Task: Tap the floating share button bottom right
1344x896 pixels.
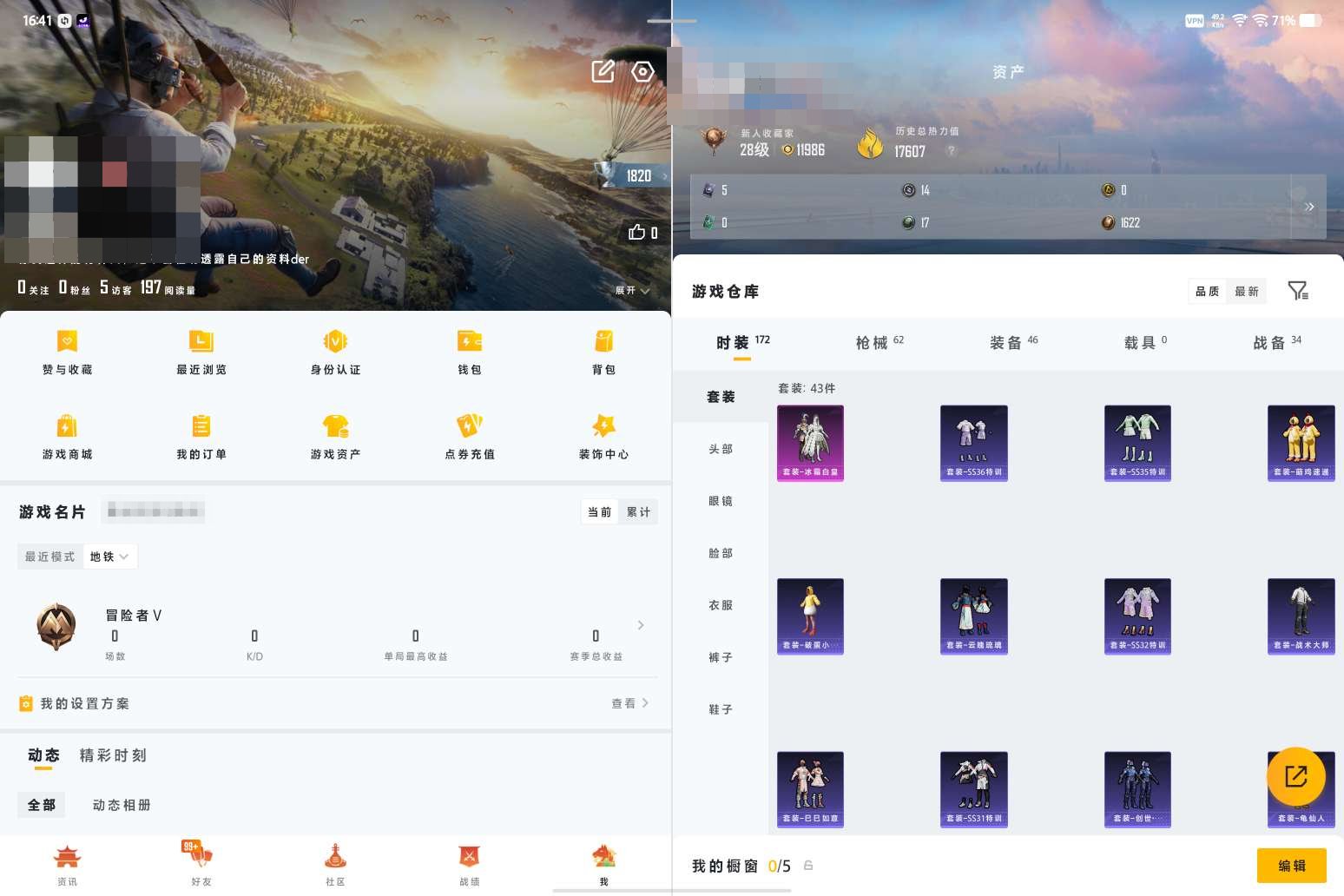Action: coord(1296,776)
